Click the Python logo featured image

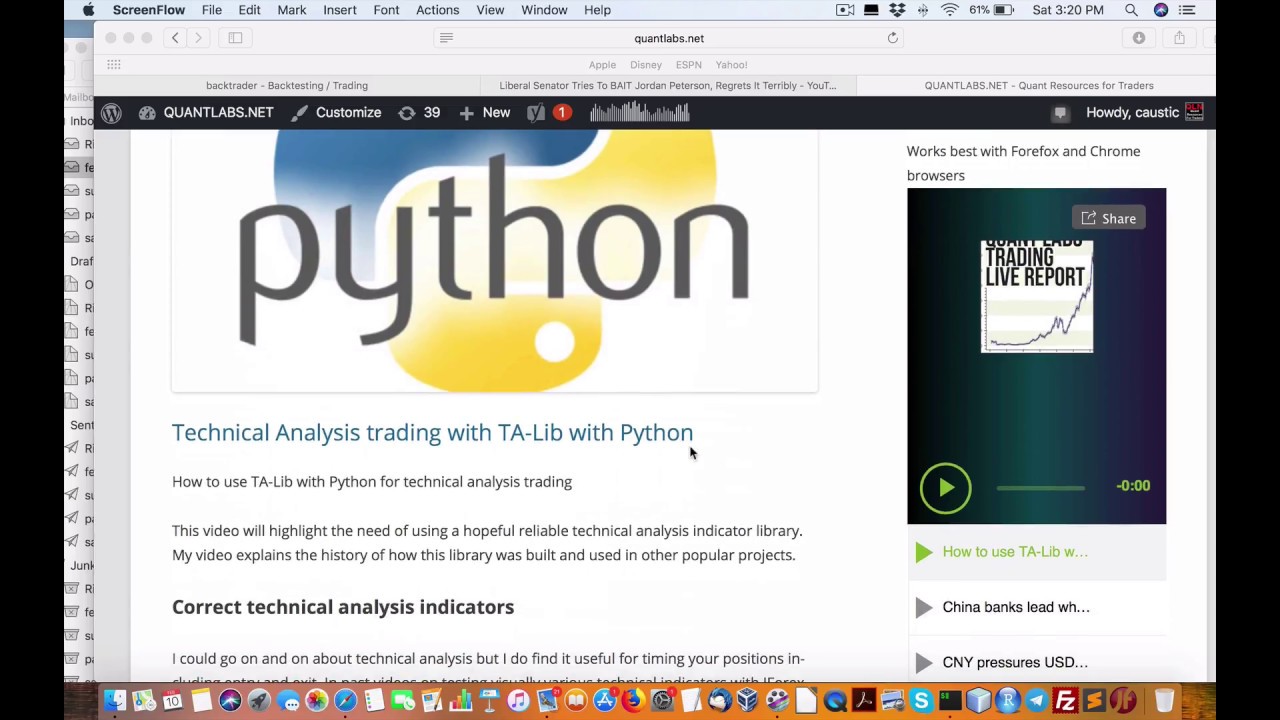[x=494, y=260]
